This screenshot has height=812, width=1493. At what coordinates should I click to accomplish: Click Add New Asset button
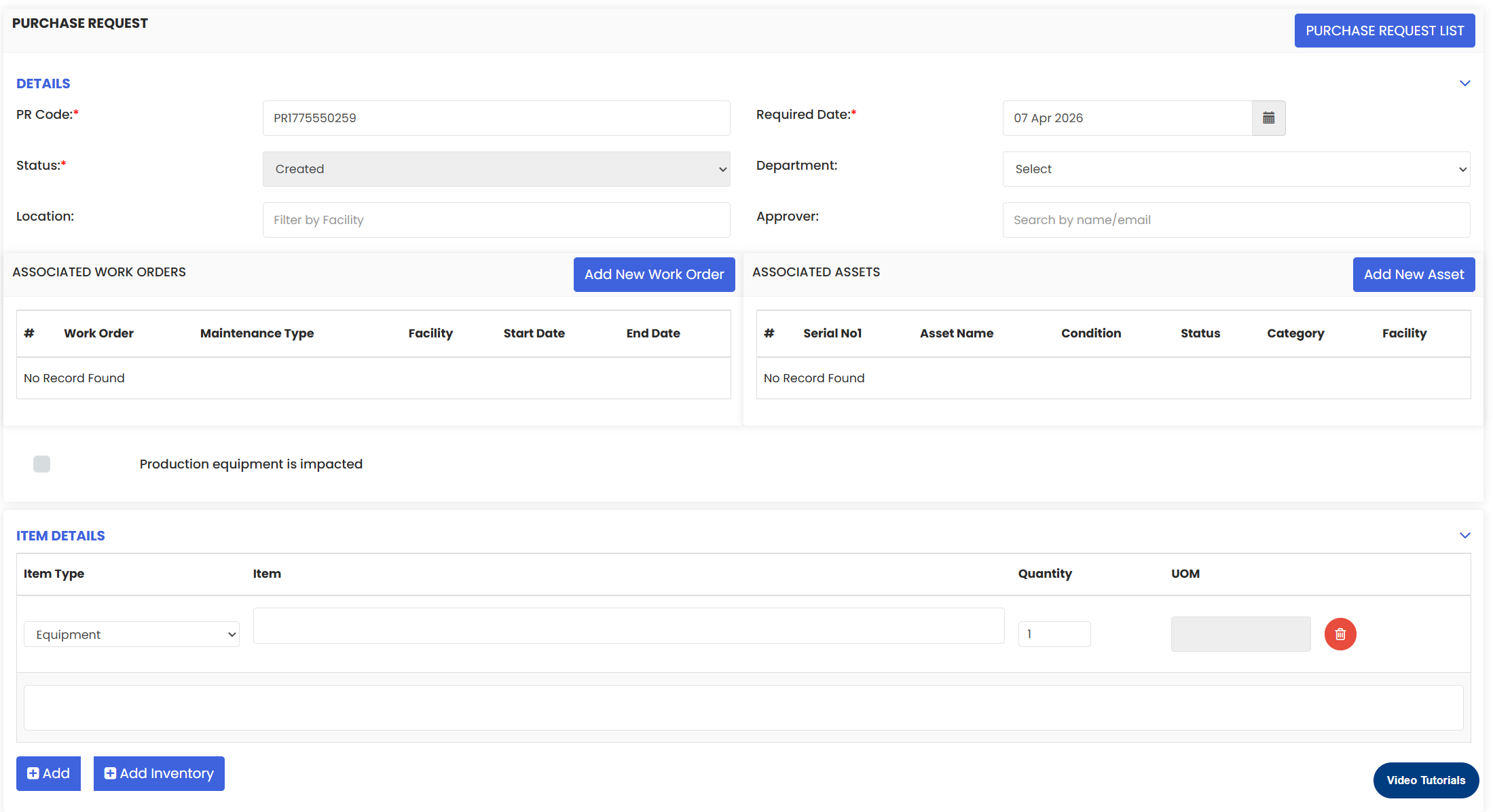point(1413,274)
